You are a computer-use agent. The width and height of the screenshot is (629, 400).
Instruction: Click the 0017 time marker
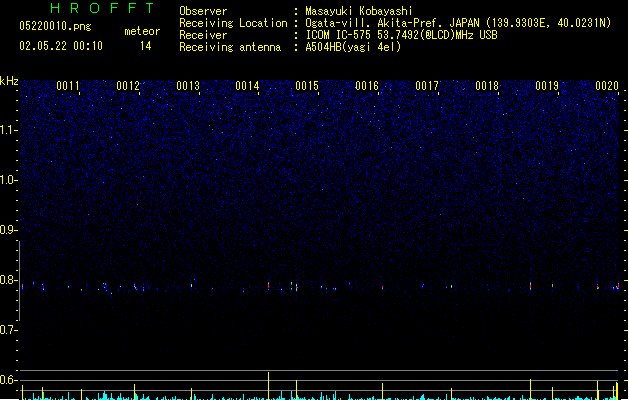pyautogui.click(x=427, y=86)
